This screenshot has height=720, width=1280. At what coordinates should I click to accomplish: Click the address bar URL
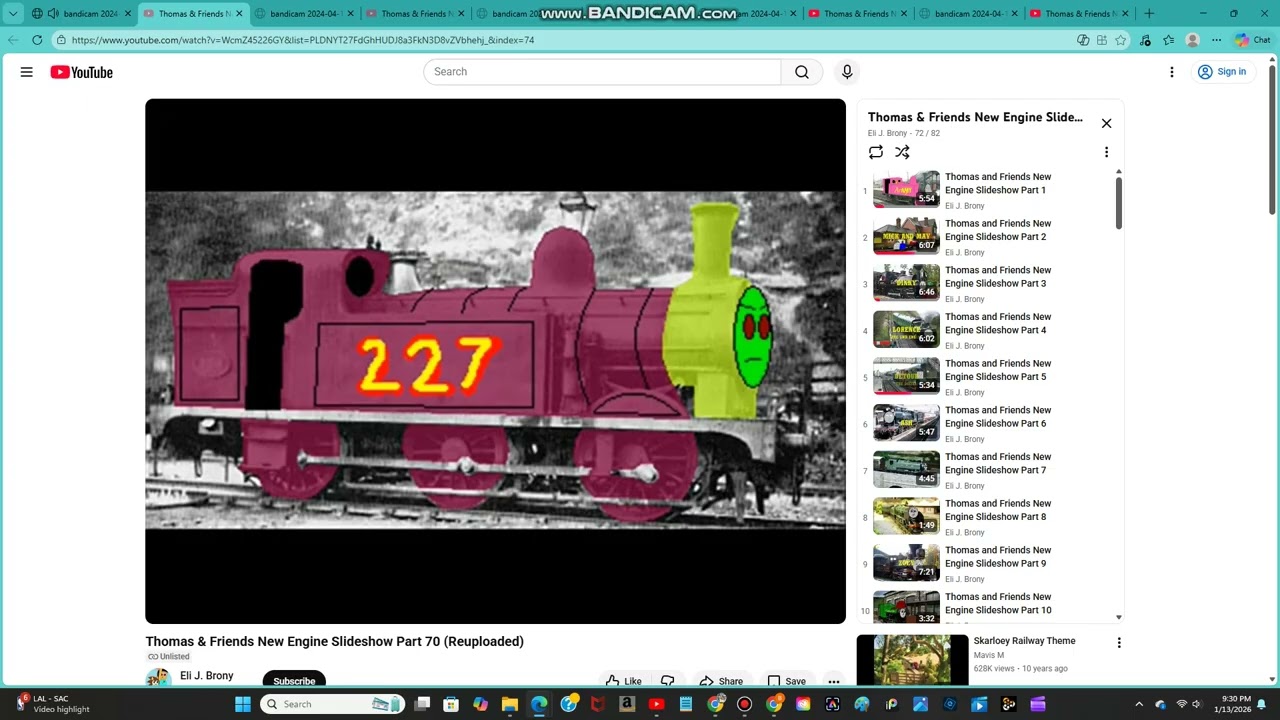tap(303, 40)
